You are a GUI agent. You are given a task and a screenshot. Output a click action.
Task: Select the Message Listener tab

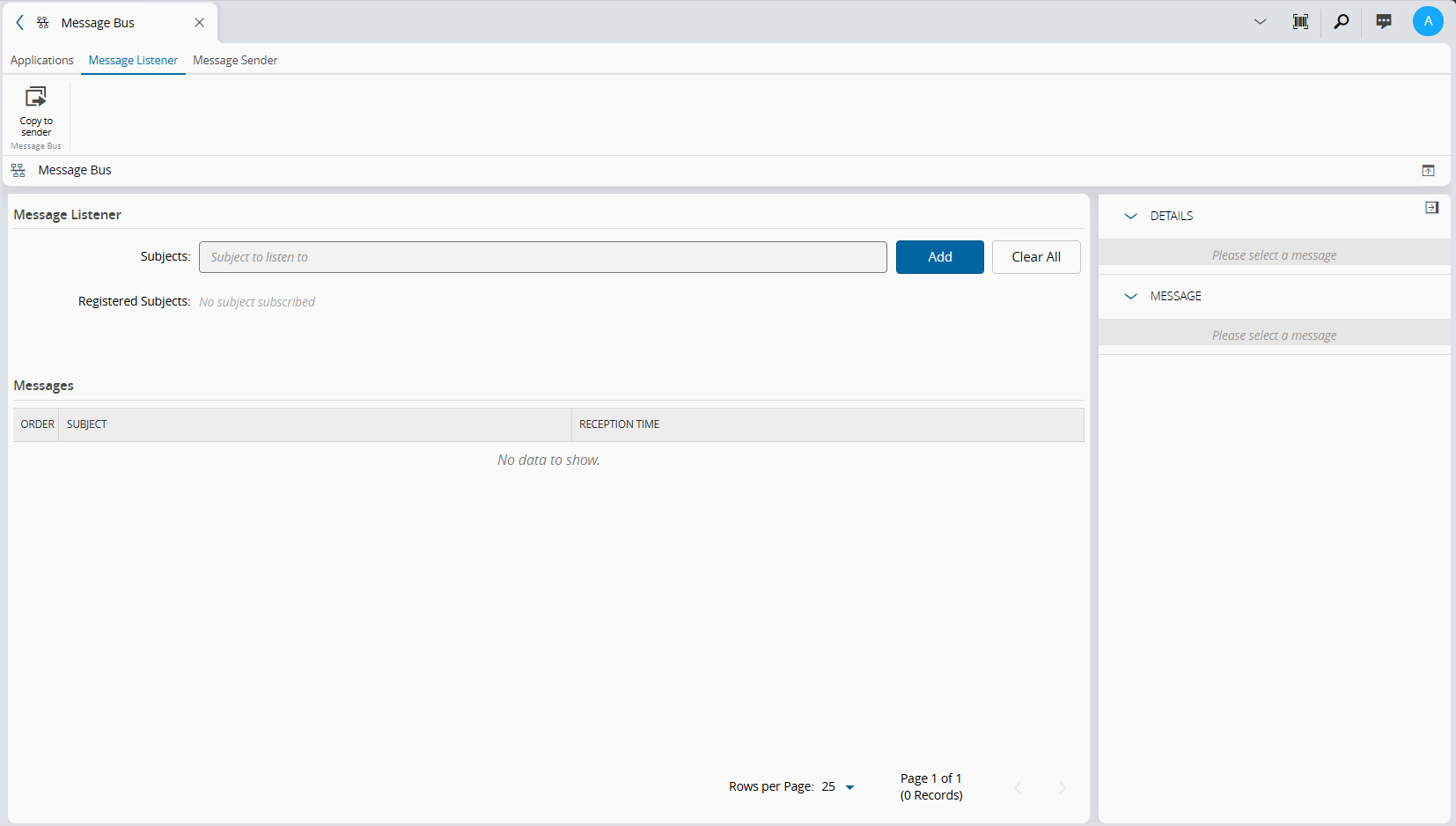(133, 60)
